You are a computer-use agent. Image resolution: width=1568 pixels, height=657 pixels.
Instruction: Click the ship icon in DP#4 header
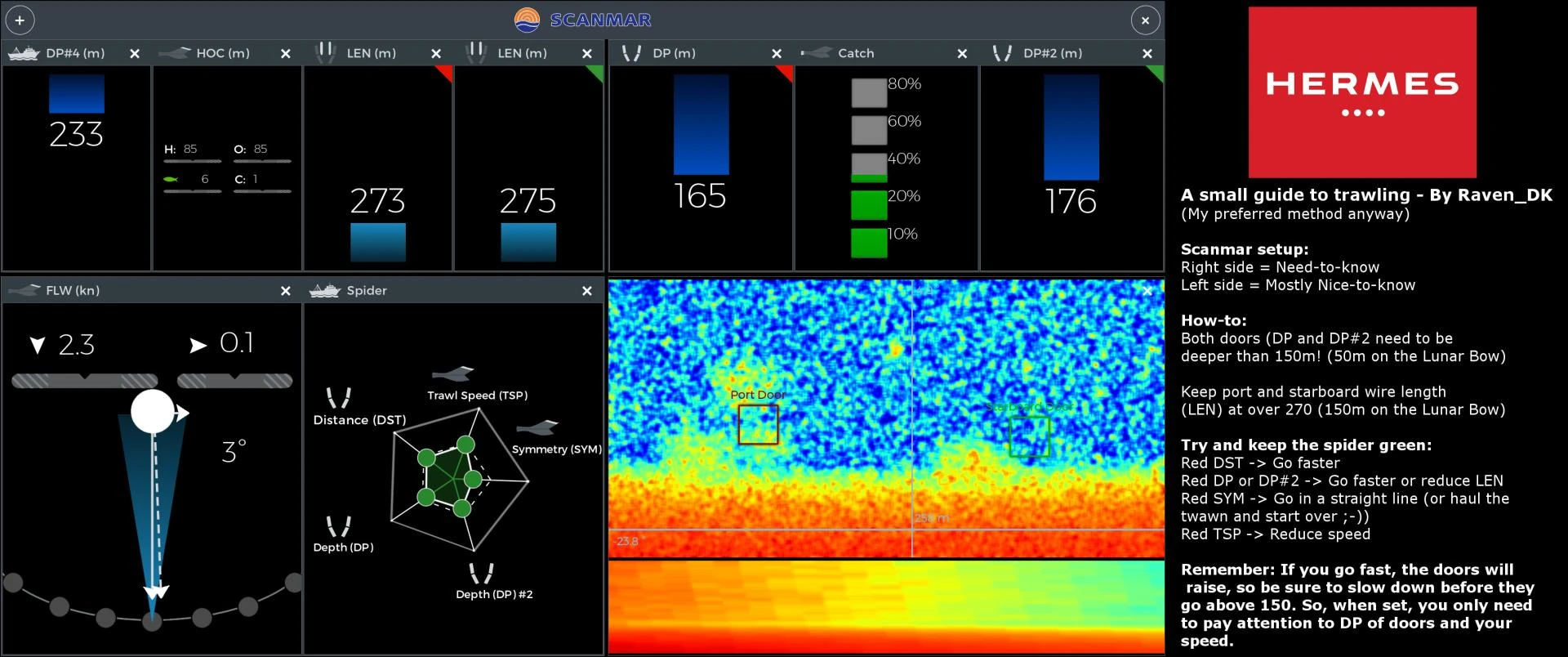(x=23, y=53)
